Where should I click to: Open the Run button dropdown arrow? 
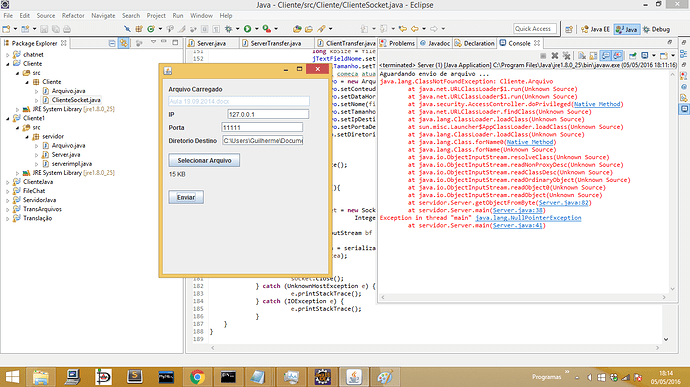pos(257,29)
